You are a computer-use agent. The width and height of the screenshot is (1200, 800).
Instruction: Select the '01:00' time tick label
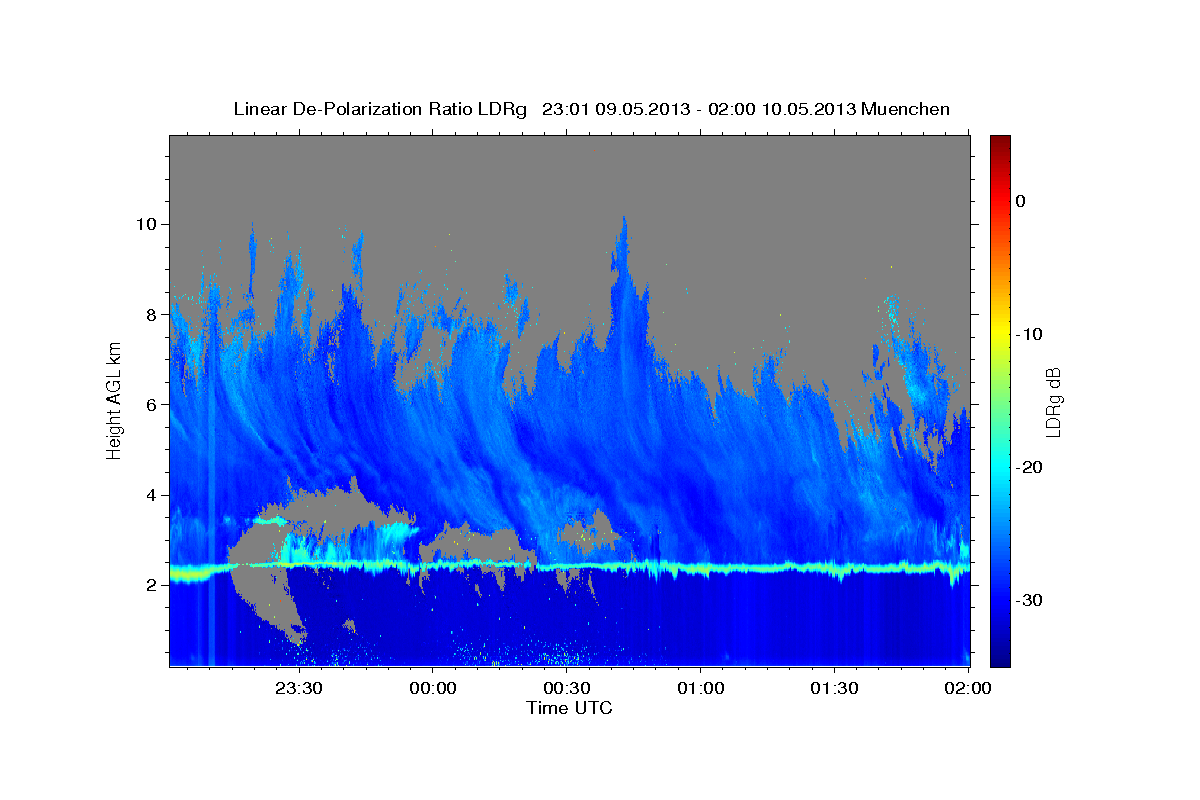[x=701, y=688]
